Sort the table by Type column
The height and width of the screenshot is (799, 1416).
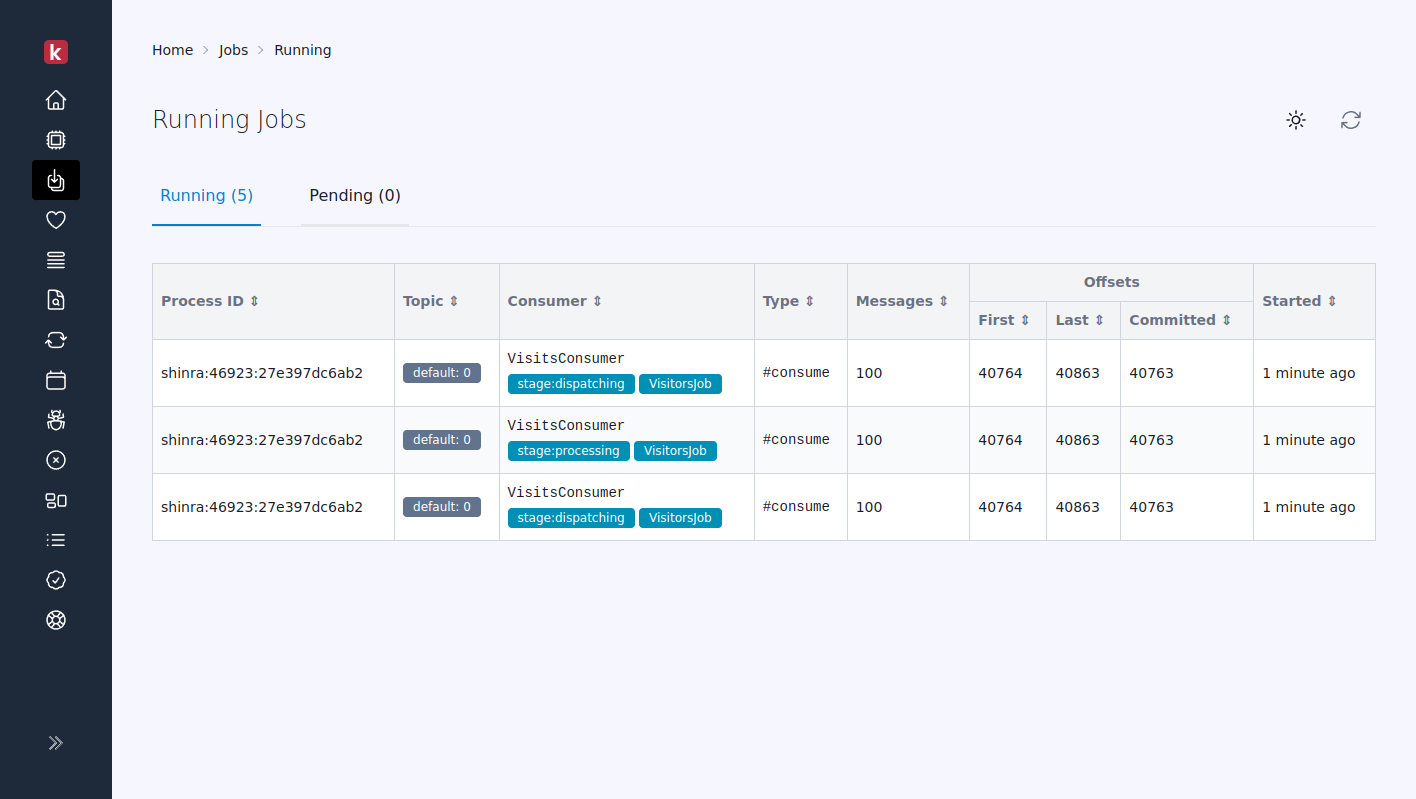(789, 301)
